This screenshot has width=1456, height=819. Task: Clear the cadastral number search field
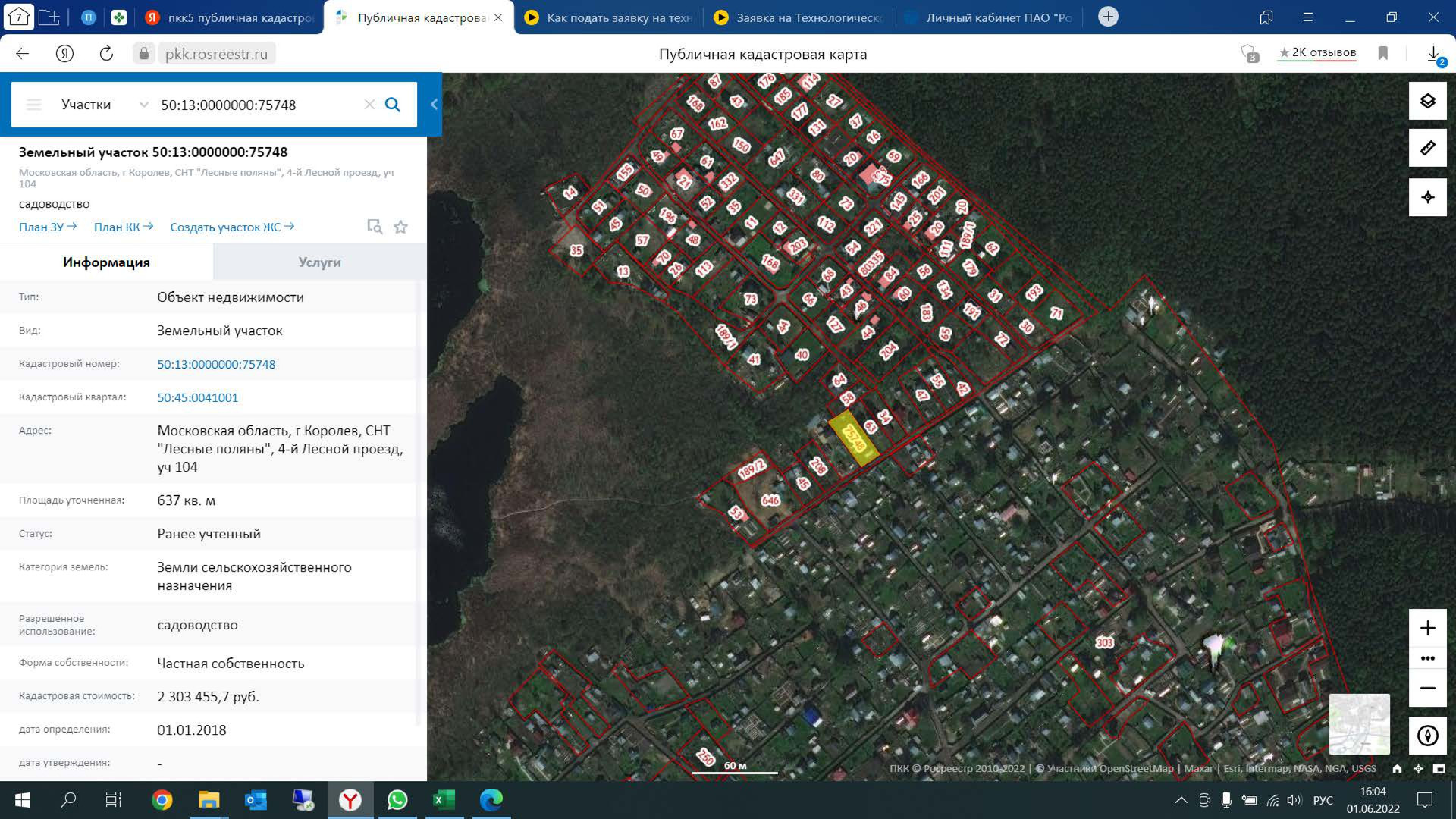[x=369, y=105]
